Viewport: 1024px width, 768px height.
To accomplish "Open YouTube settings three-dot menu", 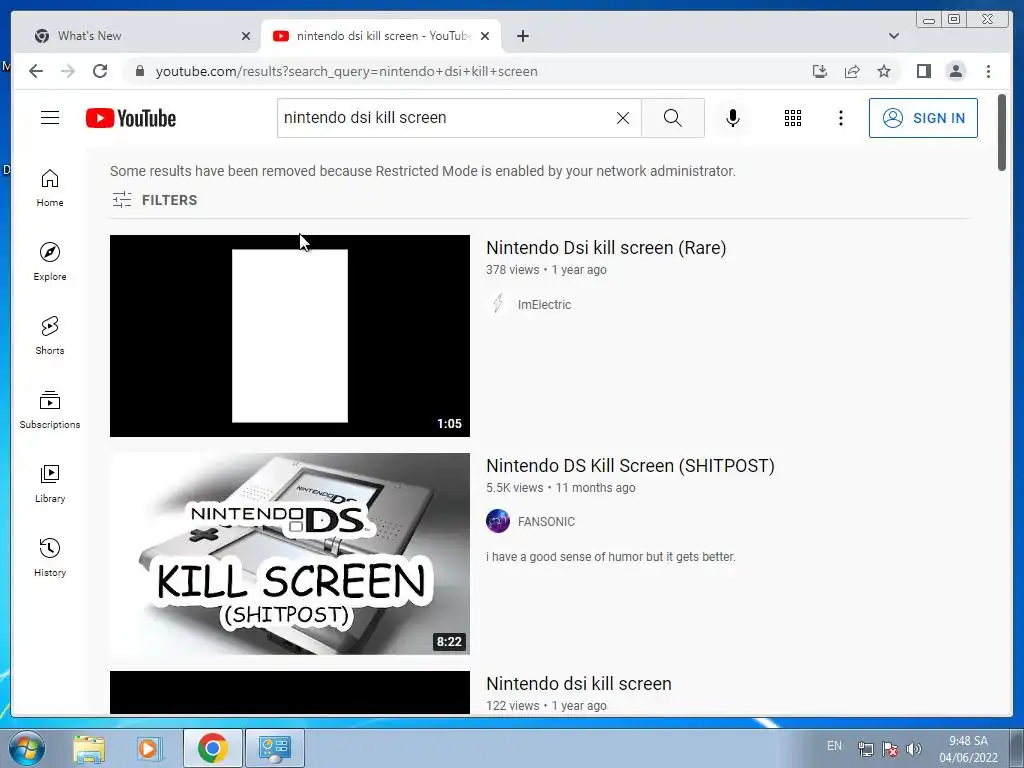I will click(840, 118).
